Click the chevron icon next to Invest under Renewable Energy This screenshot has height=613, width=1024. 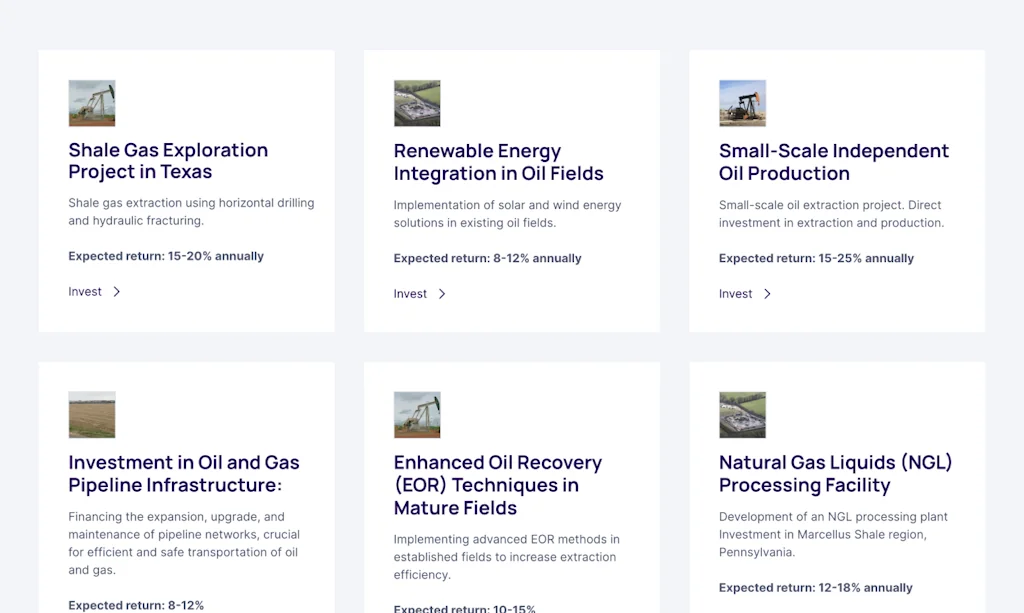pos(442,294)
